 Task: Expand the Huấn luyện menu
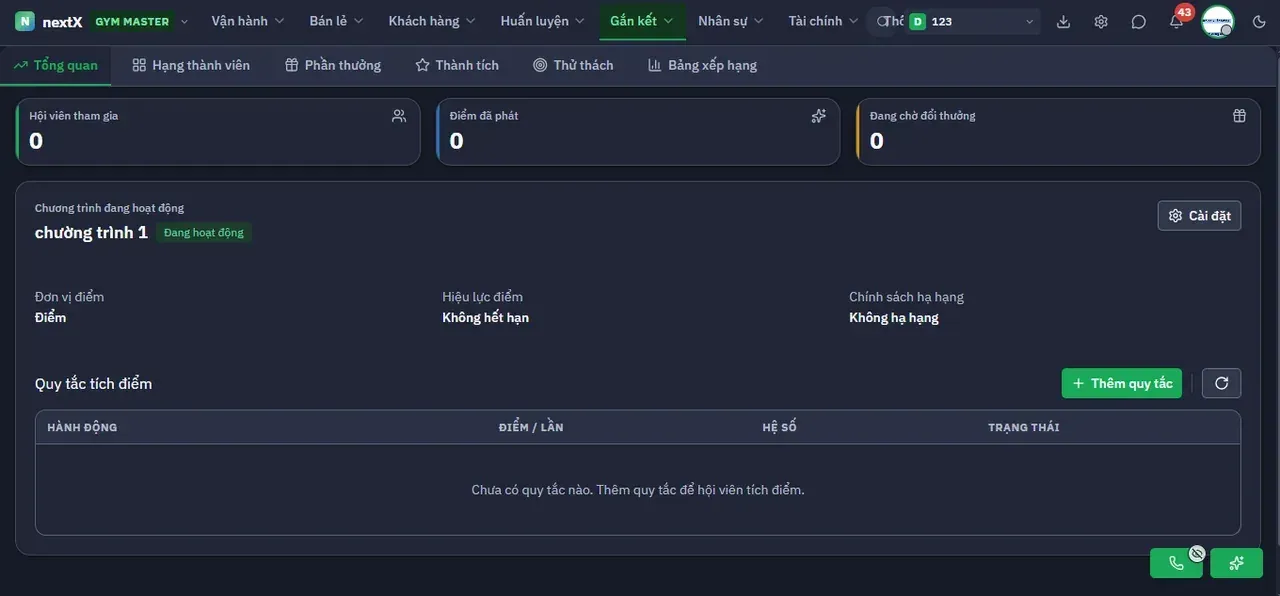tap(543, 21)
